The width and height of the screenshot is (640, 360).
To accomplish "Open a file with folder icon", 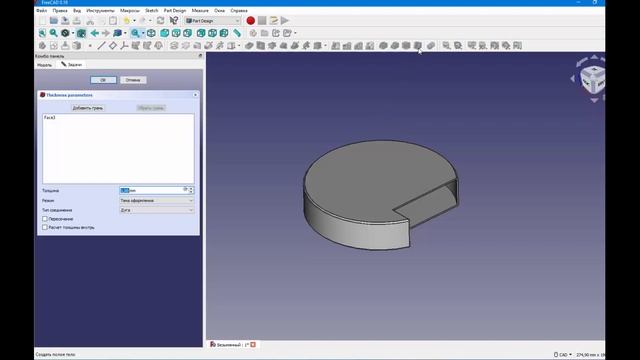I will [53, 21].
